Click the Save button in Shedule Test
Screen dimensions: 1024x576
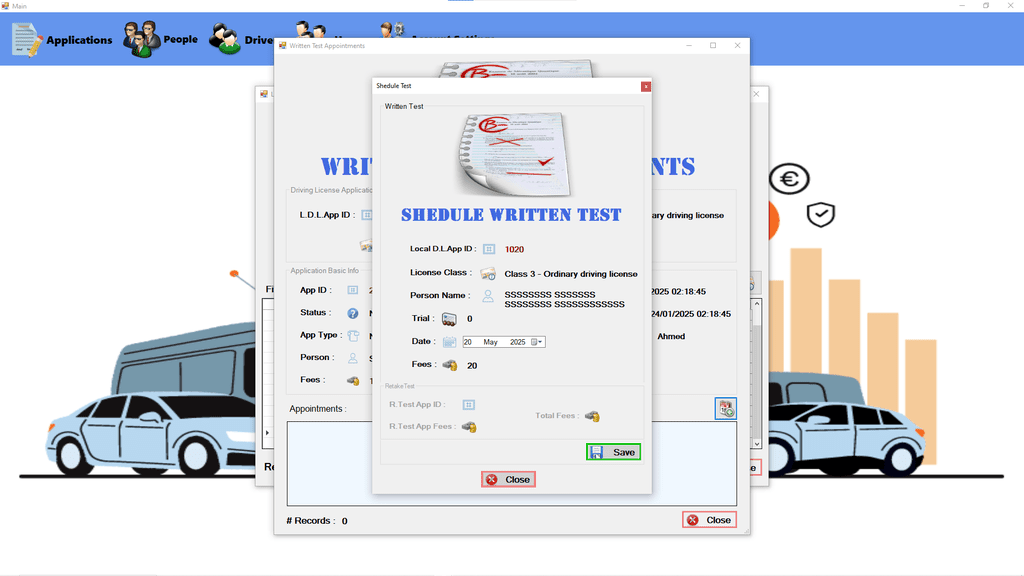coord(613,452)
